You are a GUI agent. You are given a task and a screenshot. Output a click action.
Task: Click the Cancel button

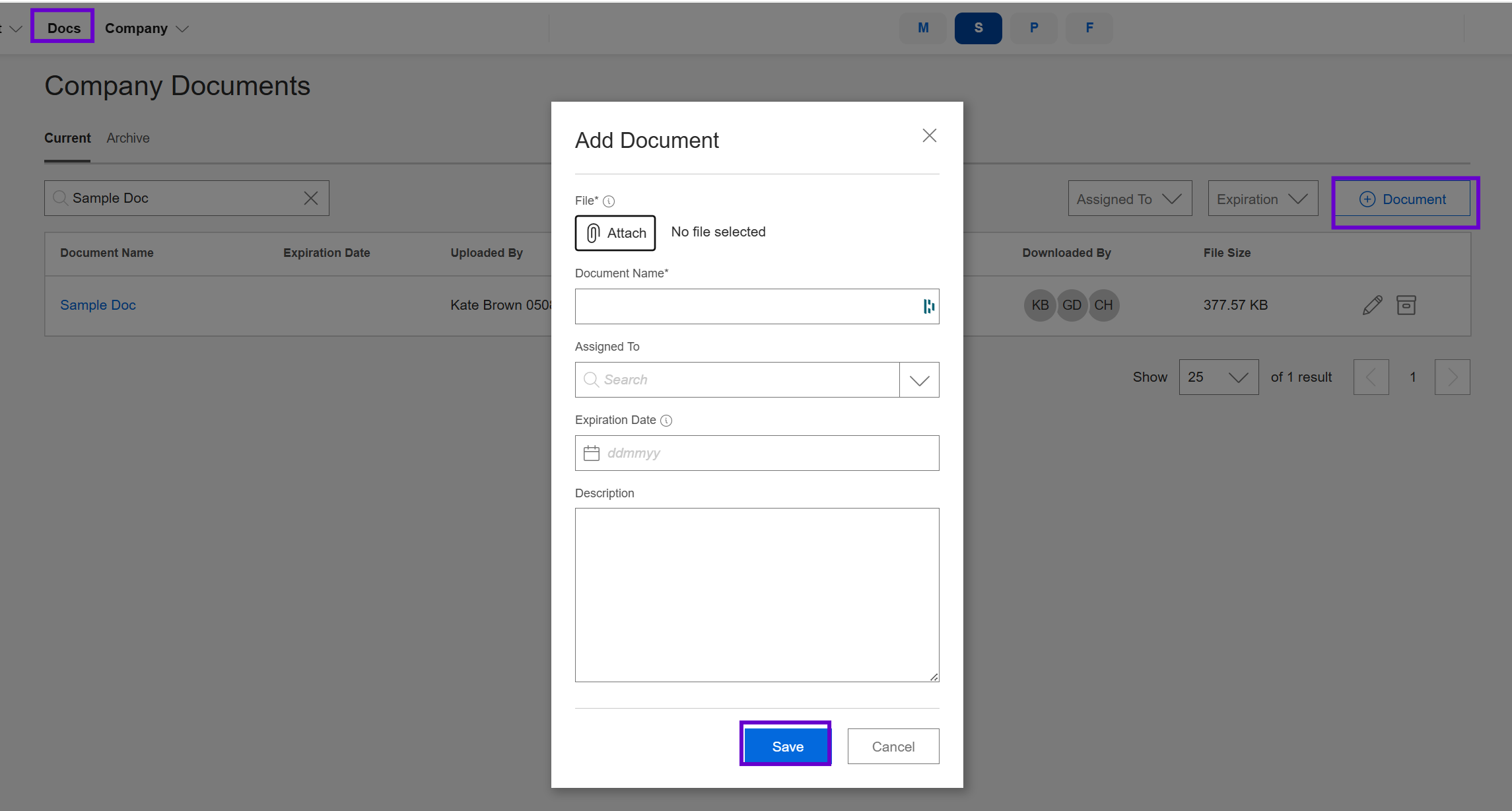point(893,746)
